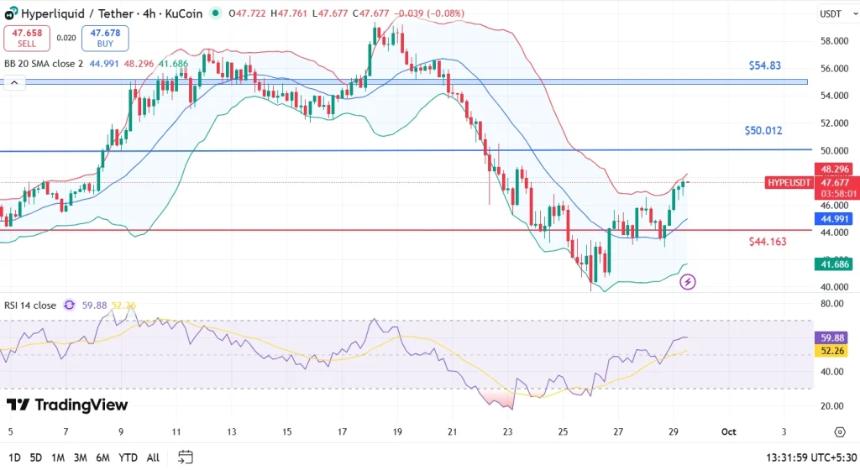Select the 1D time range
The width and height of the screenshot is (860, 470).
pyautogui.click(x=12, y=457)
